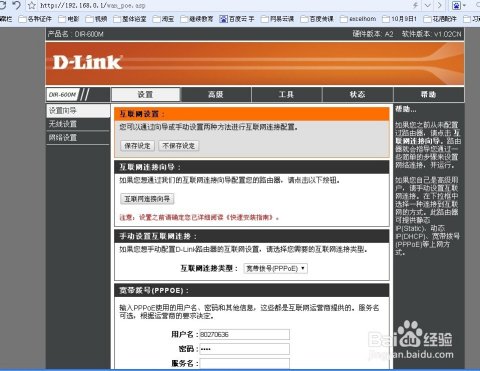Click the undo/back arrow icon
Screen dimensions: 480x371
coord(16,5)
